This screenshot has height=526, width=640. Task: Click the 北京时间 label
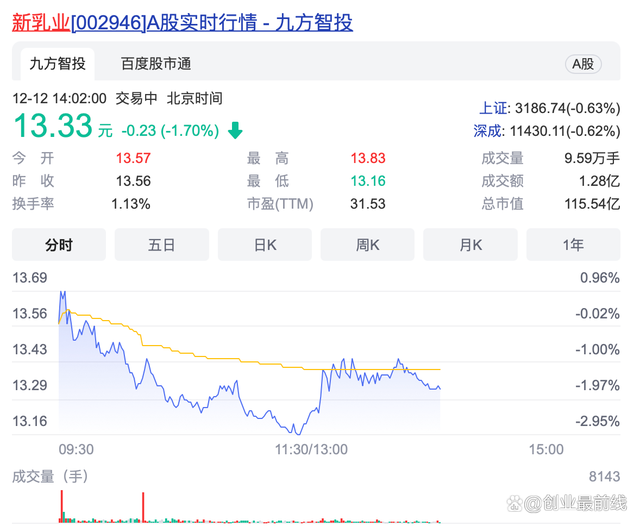coord(195,98)
